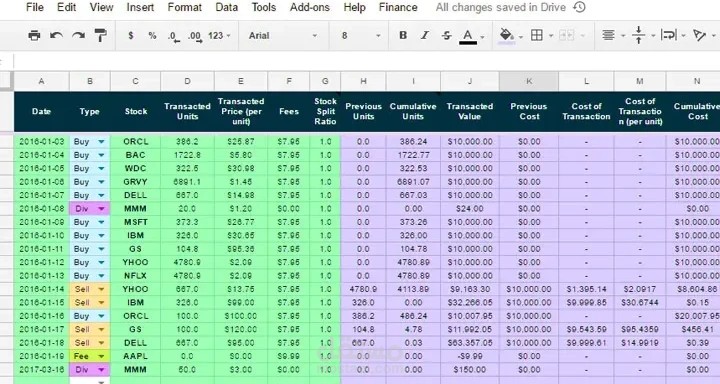
Task: Select transacted price $95.36 cell
Action: [x=241, y=249]
